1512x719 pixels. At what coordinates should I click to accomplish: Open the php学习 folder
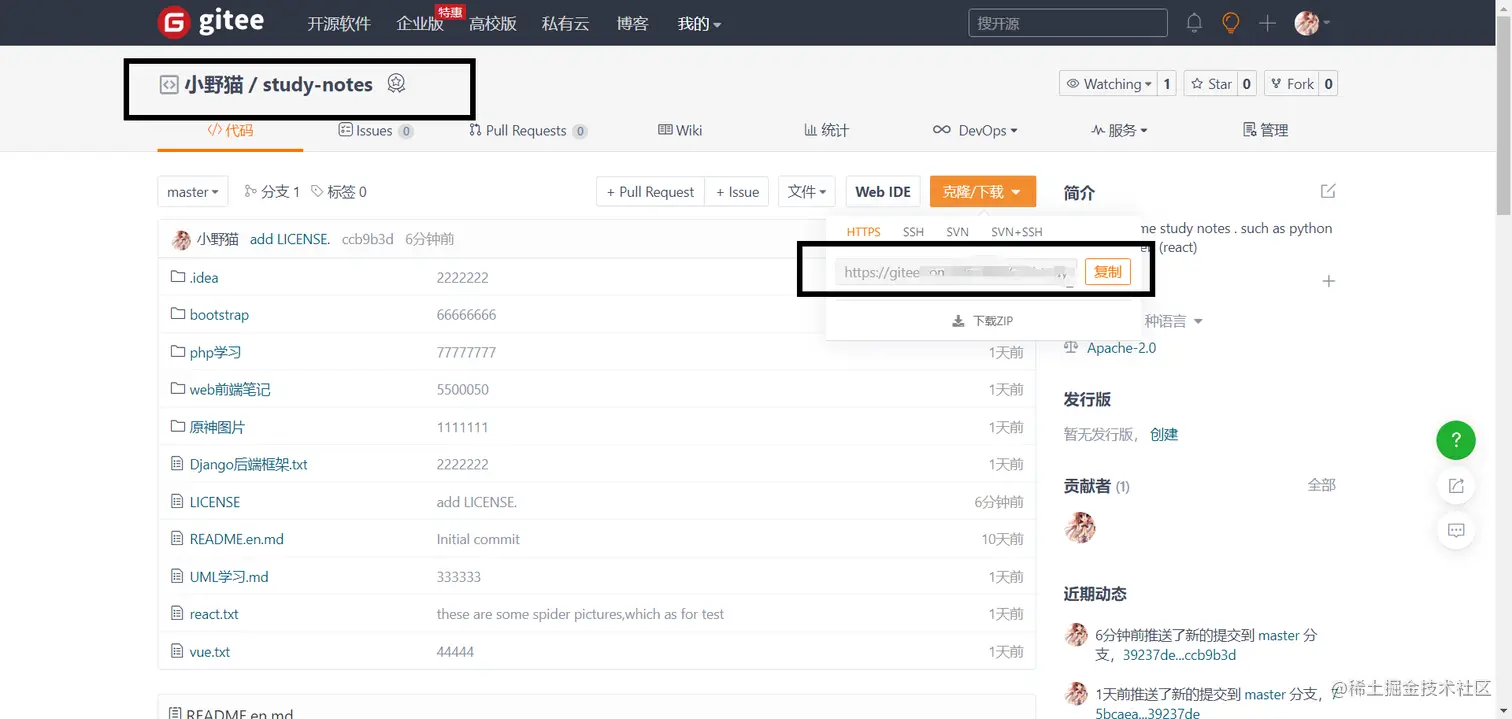[x=215, y=352]
